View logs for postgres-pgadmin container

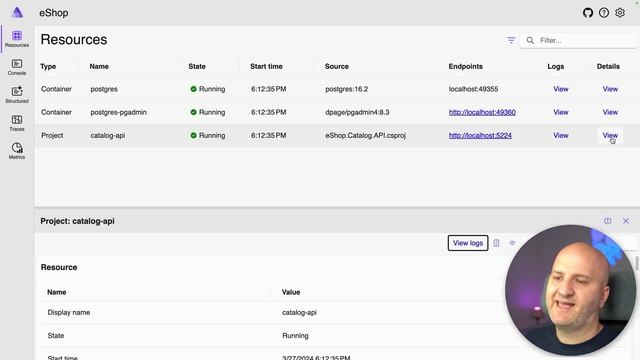point(560,112)
